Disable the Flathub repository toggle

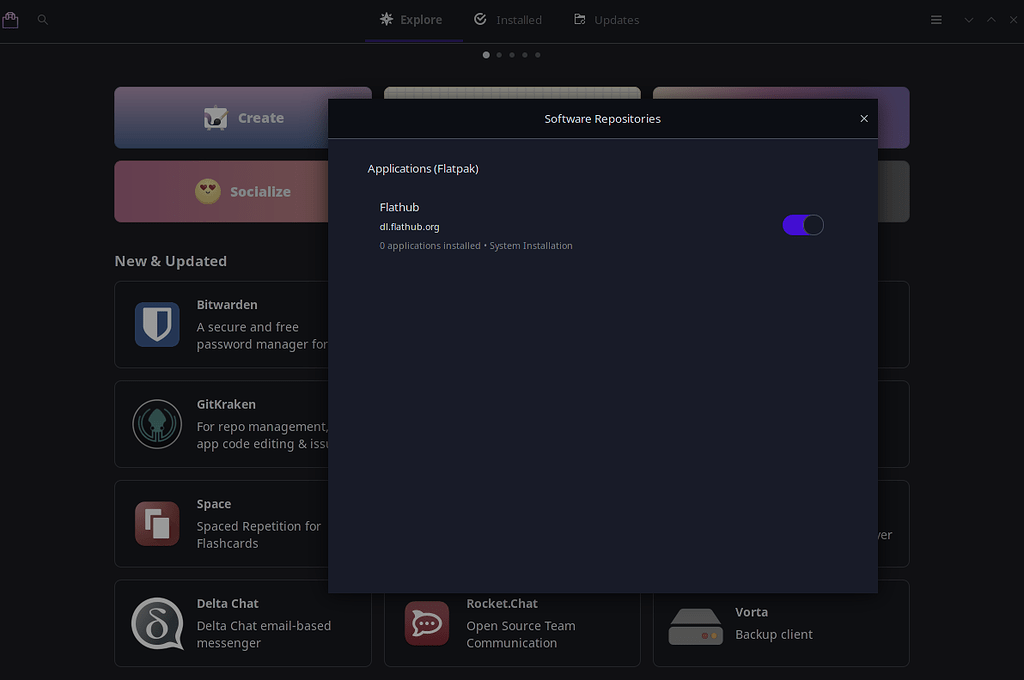pos(803,225)
